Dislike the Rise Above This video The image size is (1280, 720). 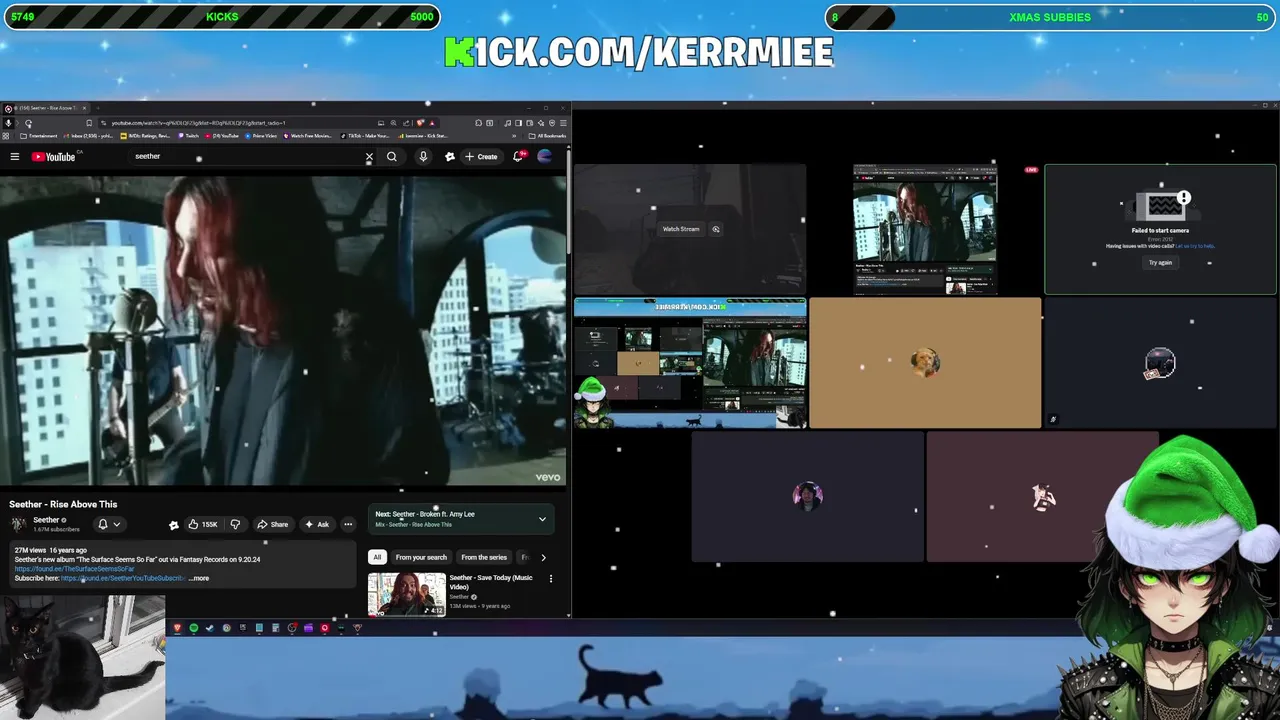(x=235, y=524)
